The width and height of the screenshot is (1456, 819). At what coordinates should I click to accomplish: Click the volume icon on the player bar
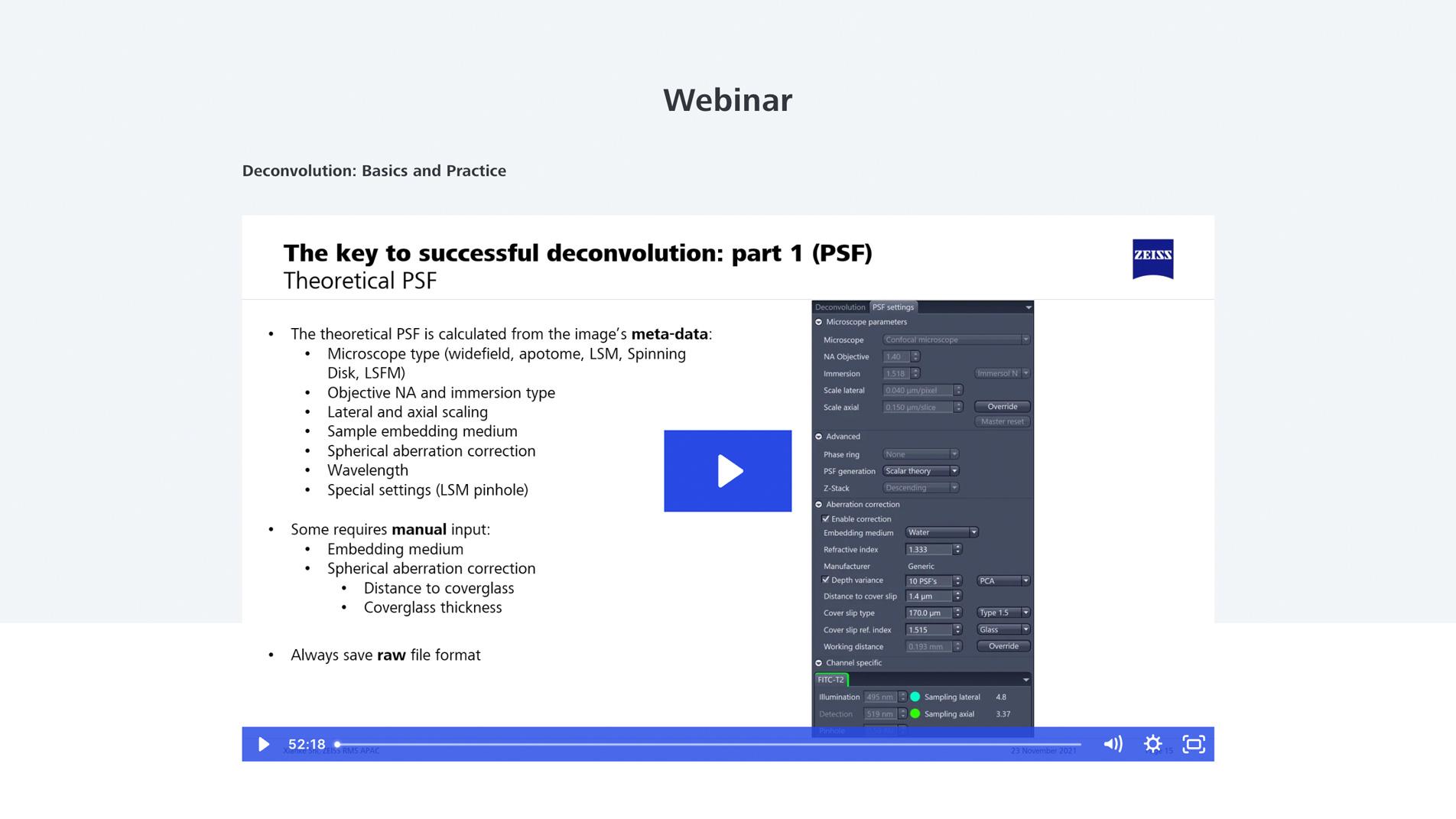pyautogui.click(x=1113, y=744)
